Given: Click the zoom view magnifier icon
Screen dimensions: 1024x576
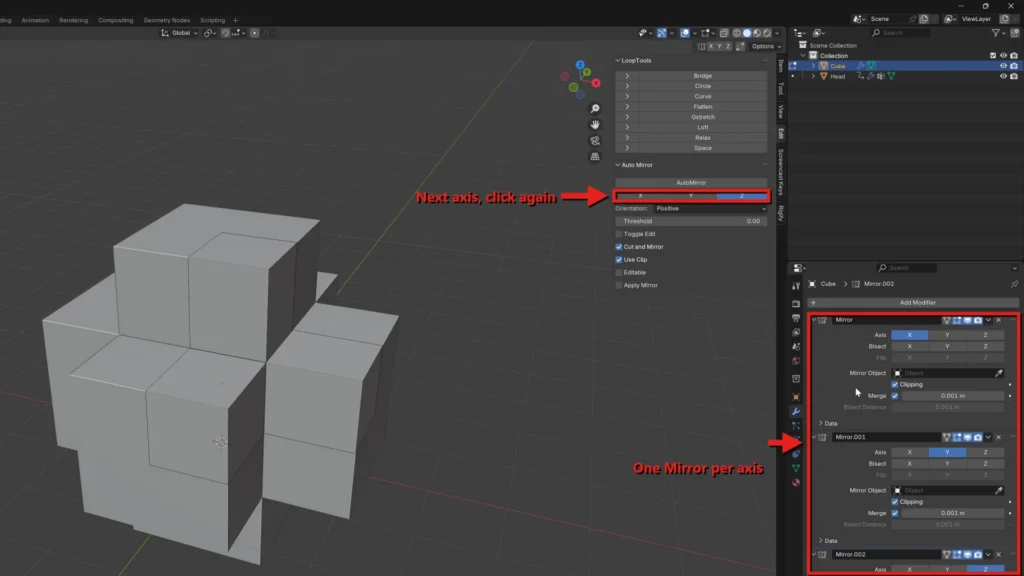Looking at the screenshot, I should click(595, 108).
